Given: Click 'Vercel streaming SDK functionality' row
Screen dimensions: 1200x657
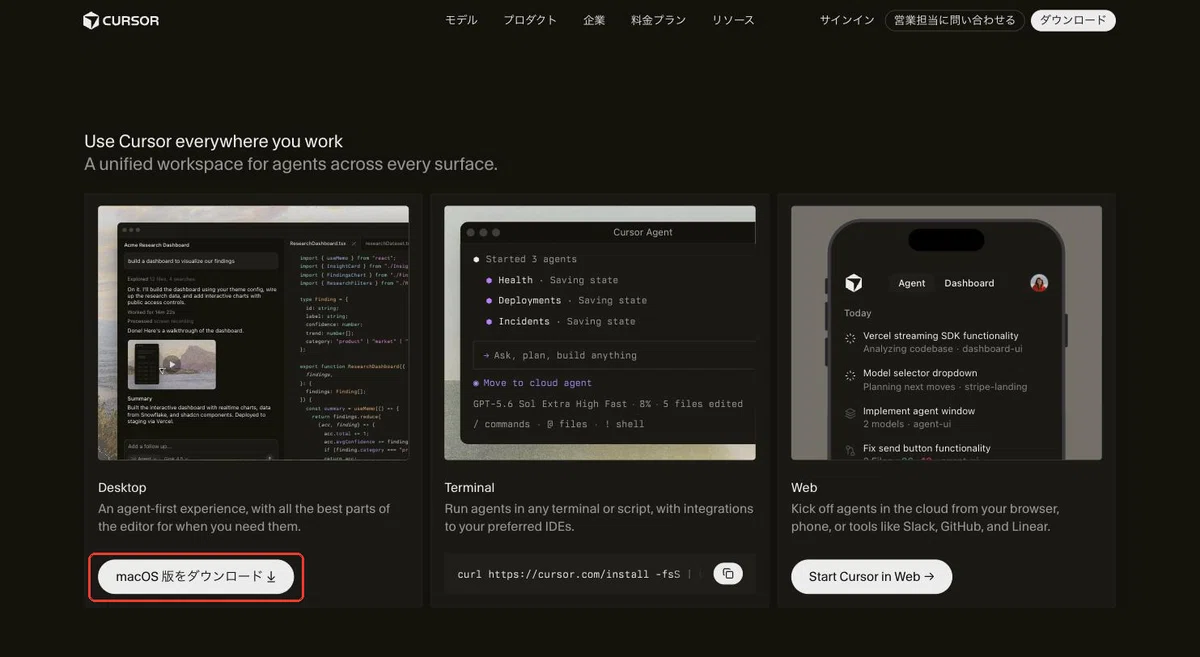Looking at the screenshot, I should coord(941,342).
